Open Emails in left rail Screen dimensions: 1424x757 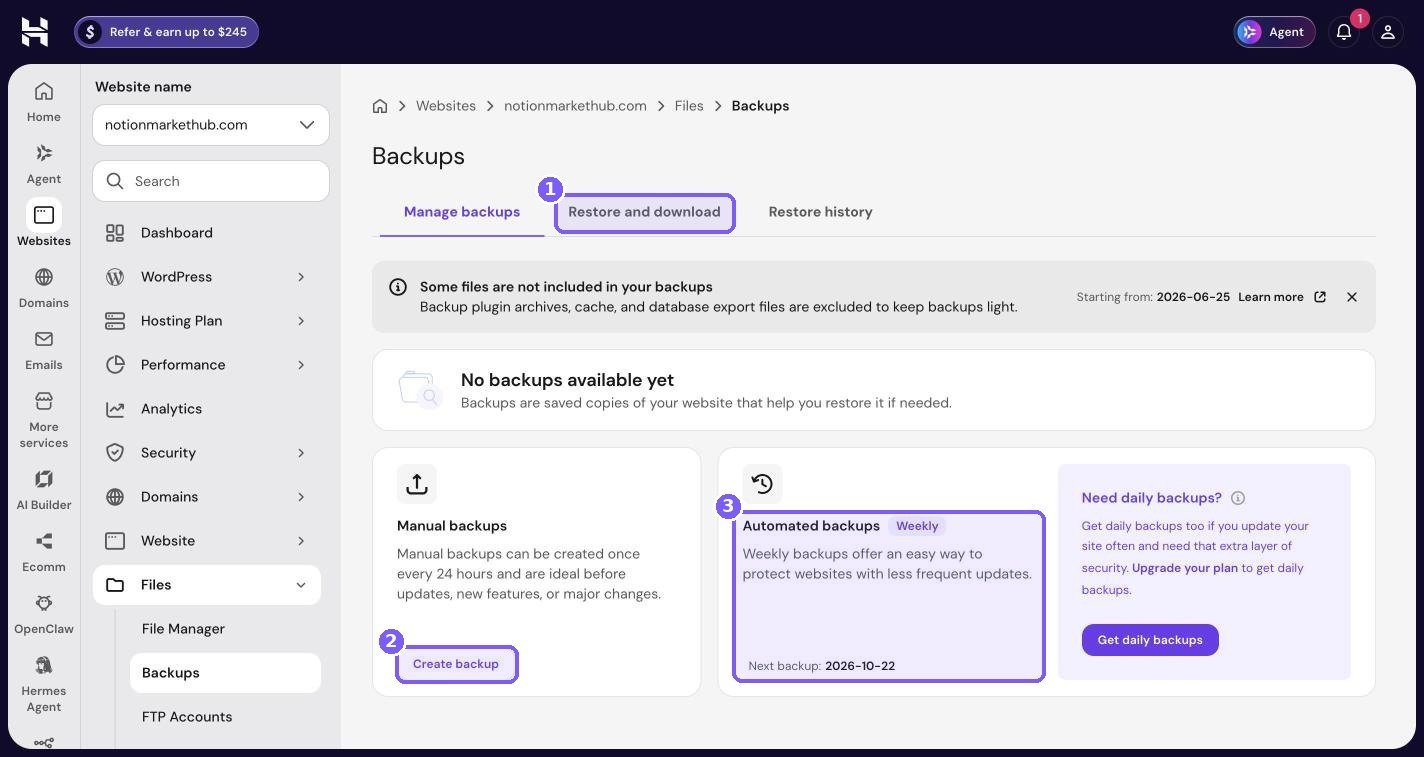coord(44,350)
